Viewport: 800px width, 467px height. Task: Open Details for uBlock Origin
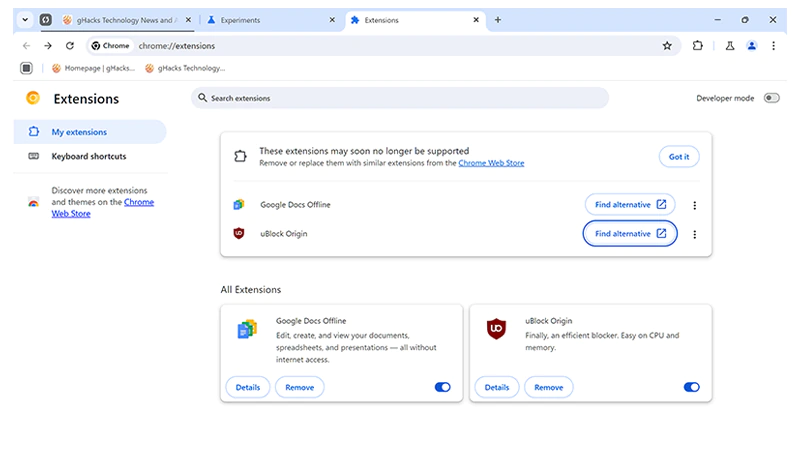coord(497,387)
